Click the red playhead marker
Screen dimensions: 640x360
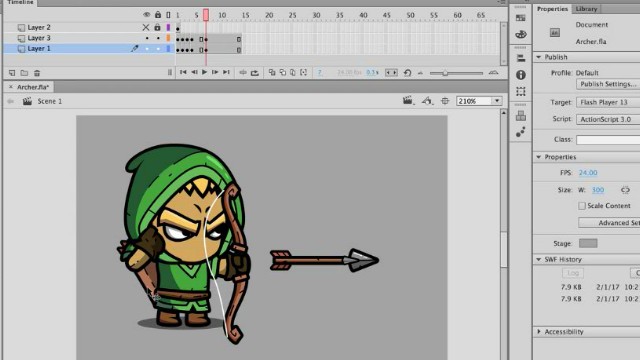(x=206, y=15)
